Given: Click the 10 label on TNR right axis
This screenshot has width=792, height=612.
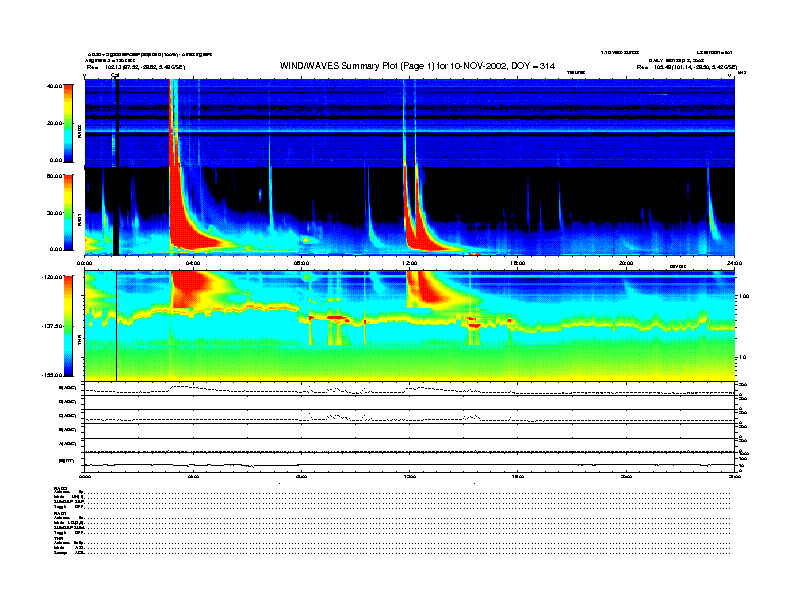Looking at the screenshot, I should pos(742,357).
